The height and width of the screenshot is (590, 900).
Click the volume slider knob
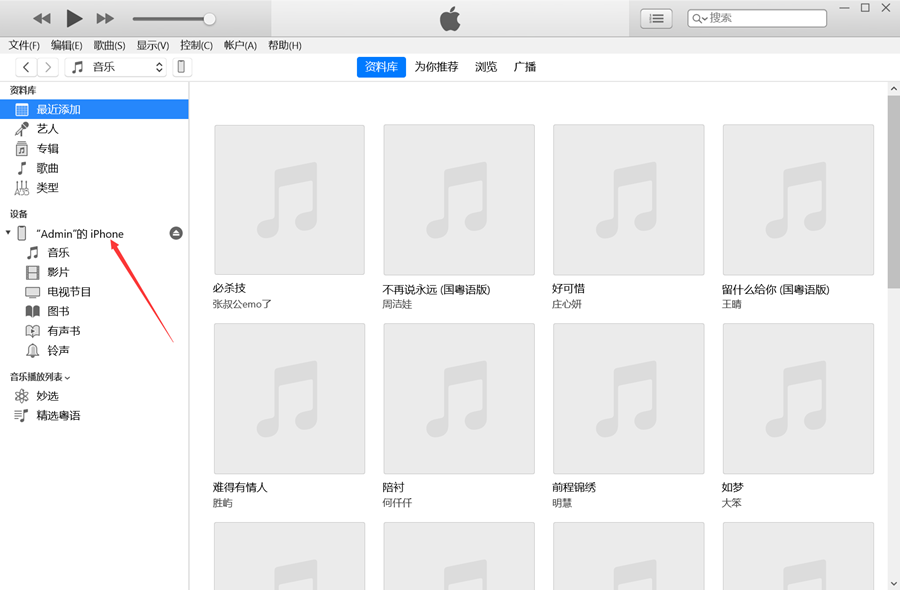210,19
